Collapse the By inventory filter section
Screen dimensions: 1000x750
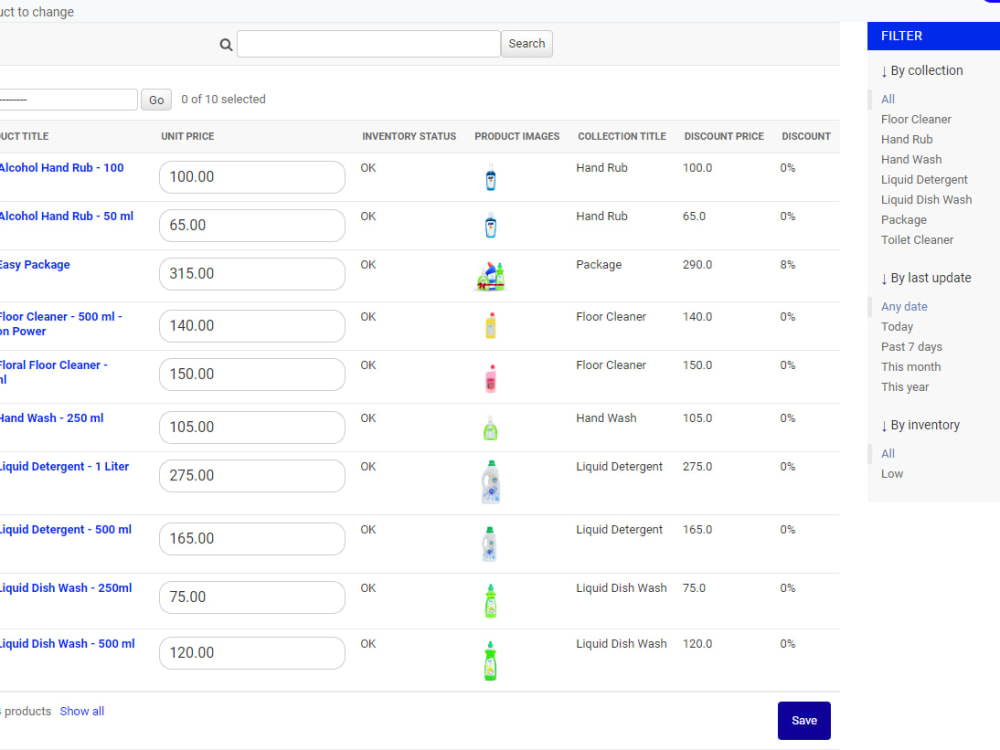point(920,425)
